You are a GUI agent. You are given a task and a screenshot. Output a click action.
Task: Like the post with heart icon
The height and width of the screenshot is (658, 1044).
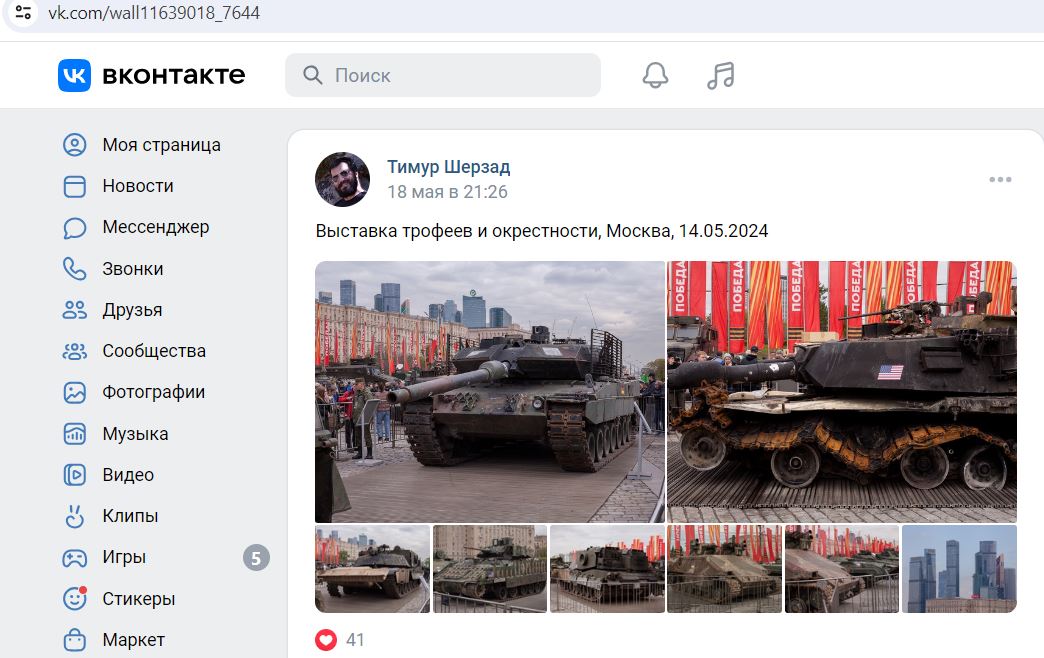[326, 639]
